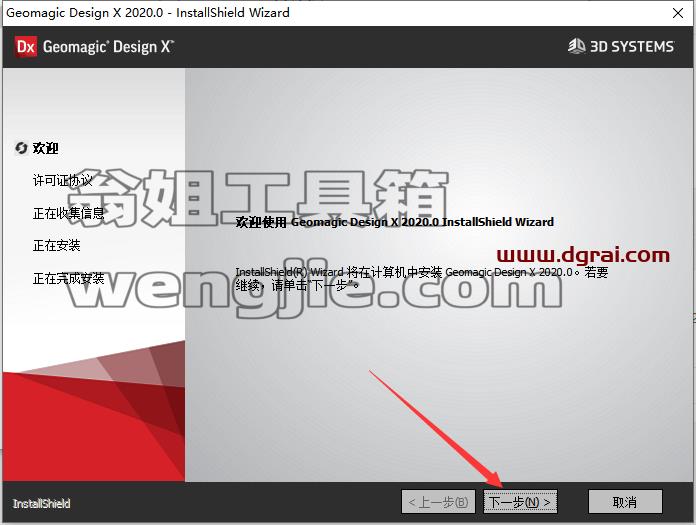Select the 正在收集信息 step label
The image size is (696, 525).
(68, 213)
